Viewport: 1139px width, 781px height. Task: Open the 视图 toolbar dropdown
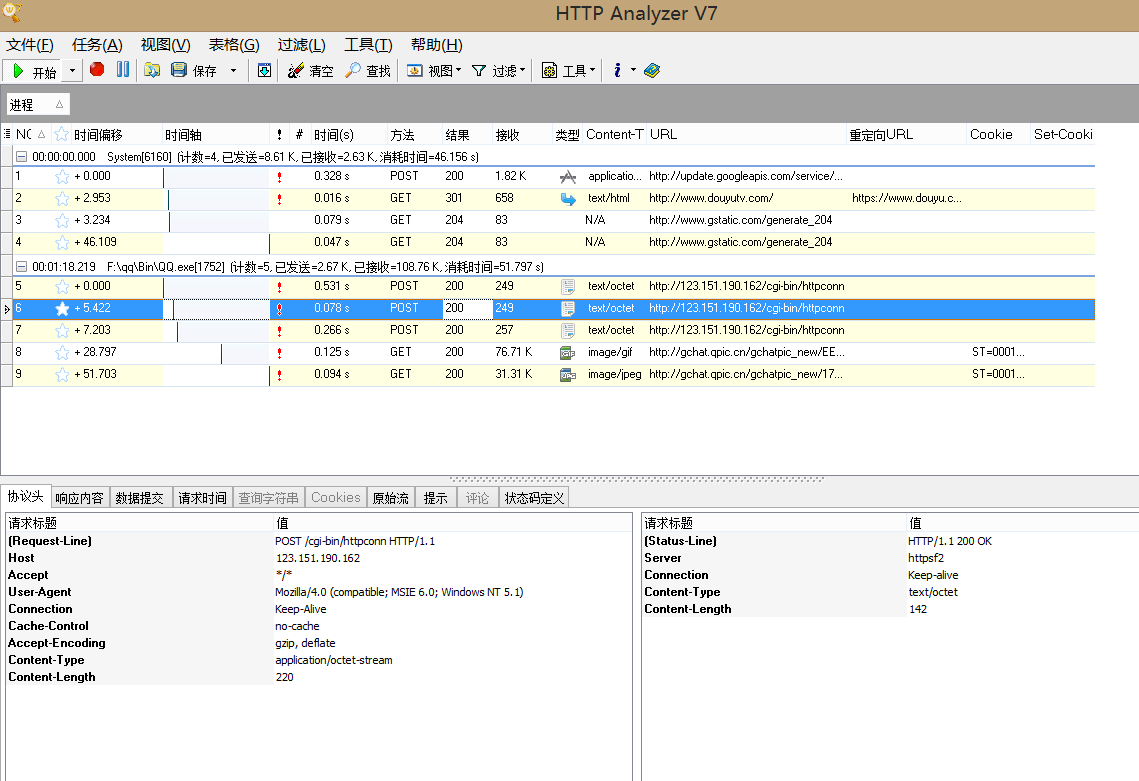434,70
